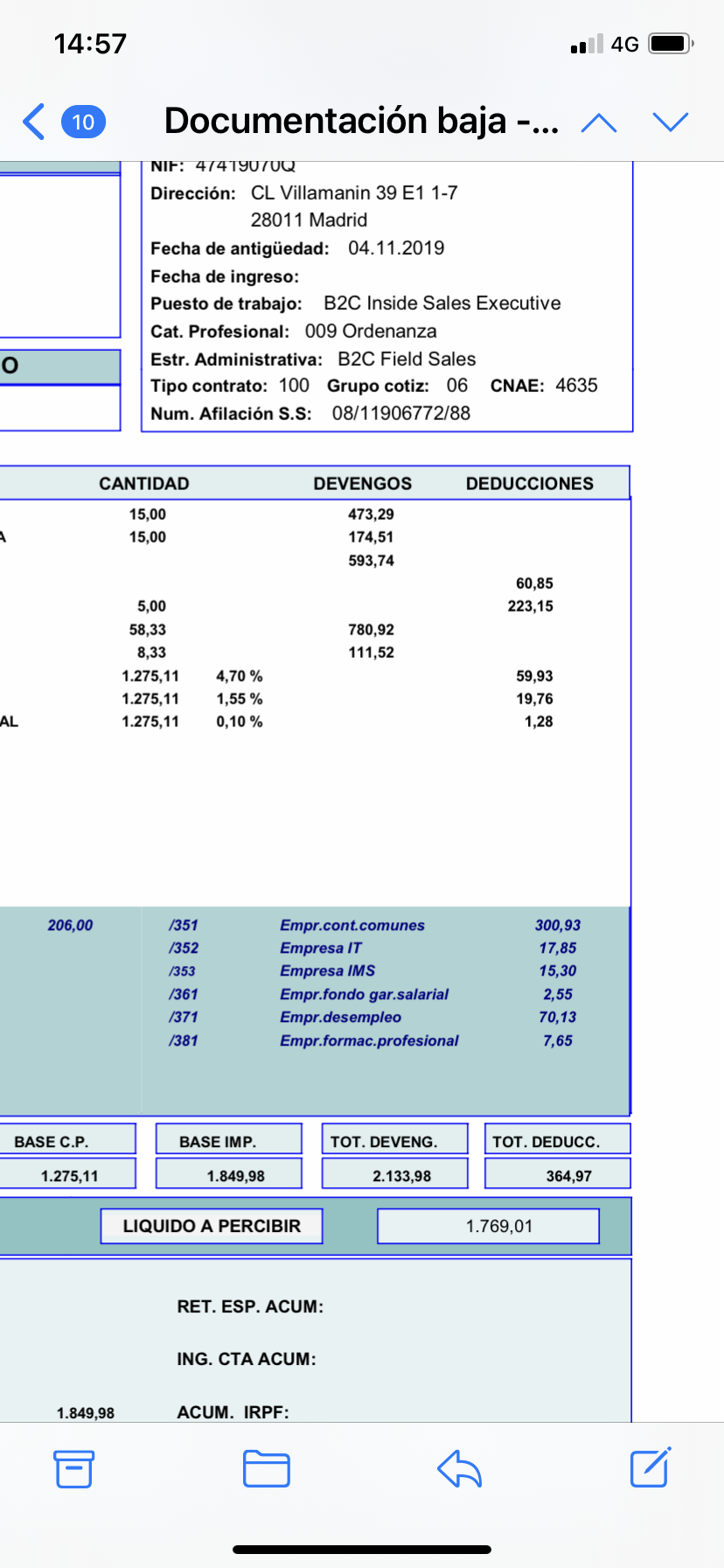The image size is (724, 1568).
Task: Compose a new message with the pencil icon
Action: tap(651, 1467)
